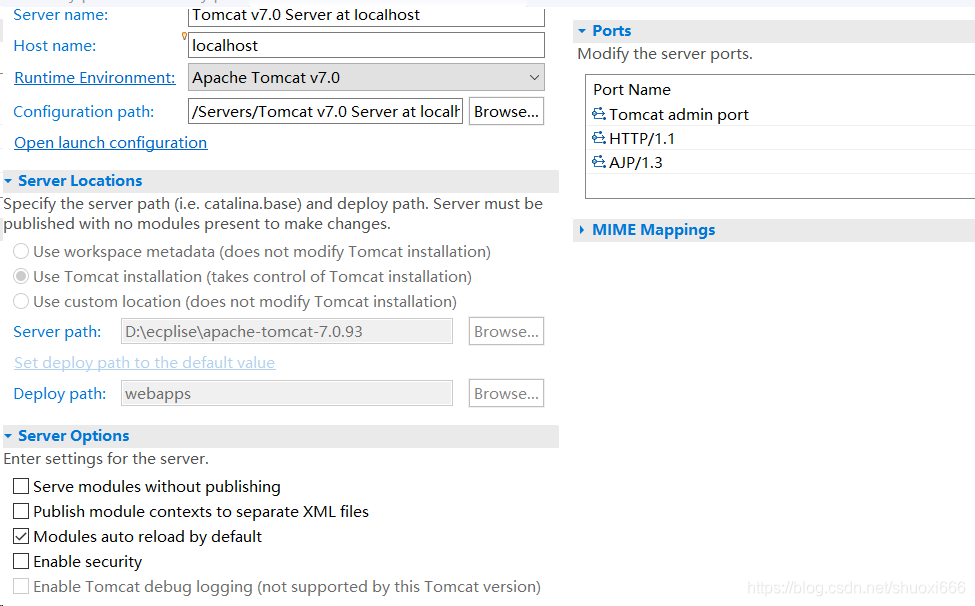This screenshot has height=606, width=975.
Task: Collapse the Ports section
Action: point(582,30)
